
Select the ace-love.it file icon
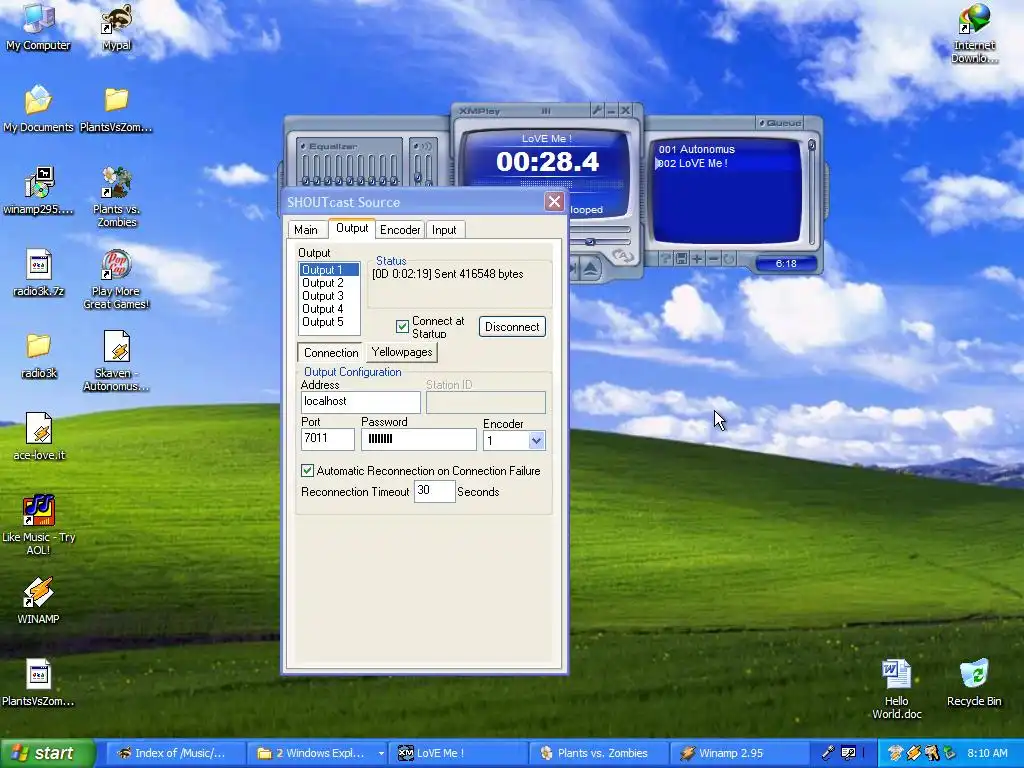[x=38, y=437]
